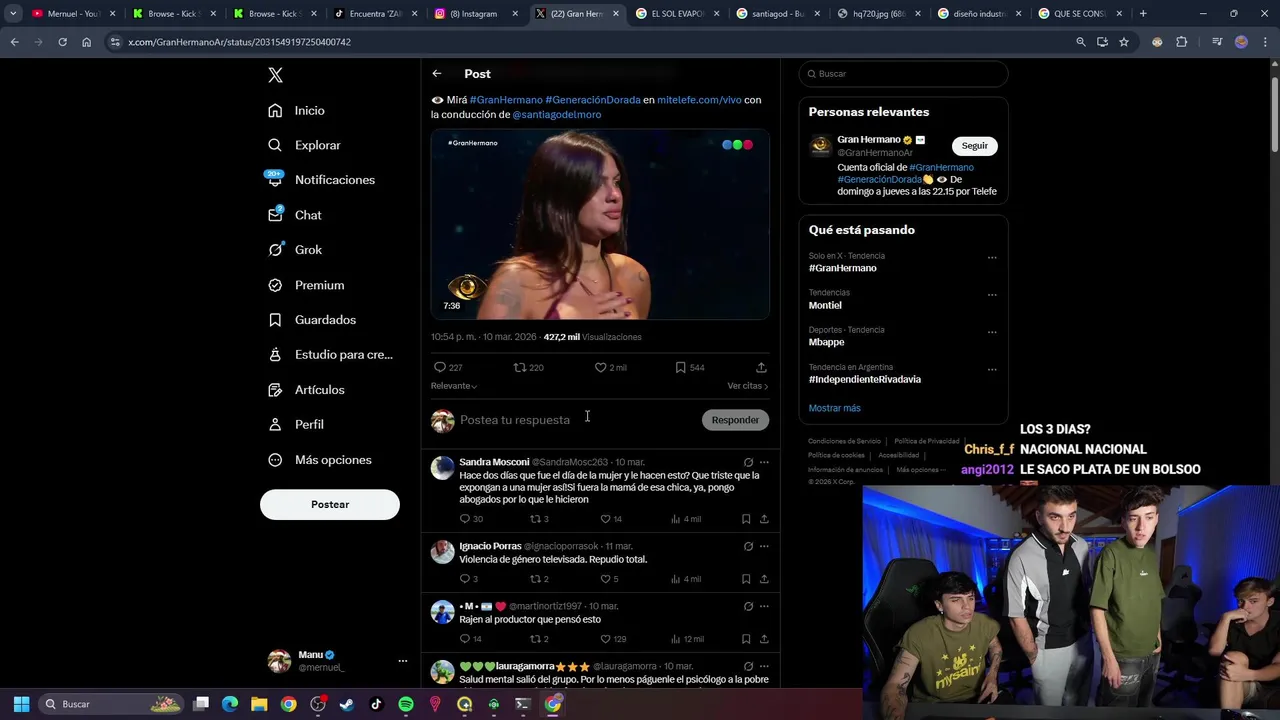1280x720 pixels.
Task: Click the back arrow beside Post
Action: pos(437,74)
